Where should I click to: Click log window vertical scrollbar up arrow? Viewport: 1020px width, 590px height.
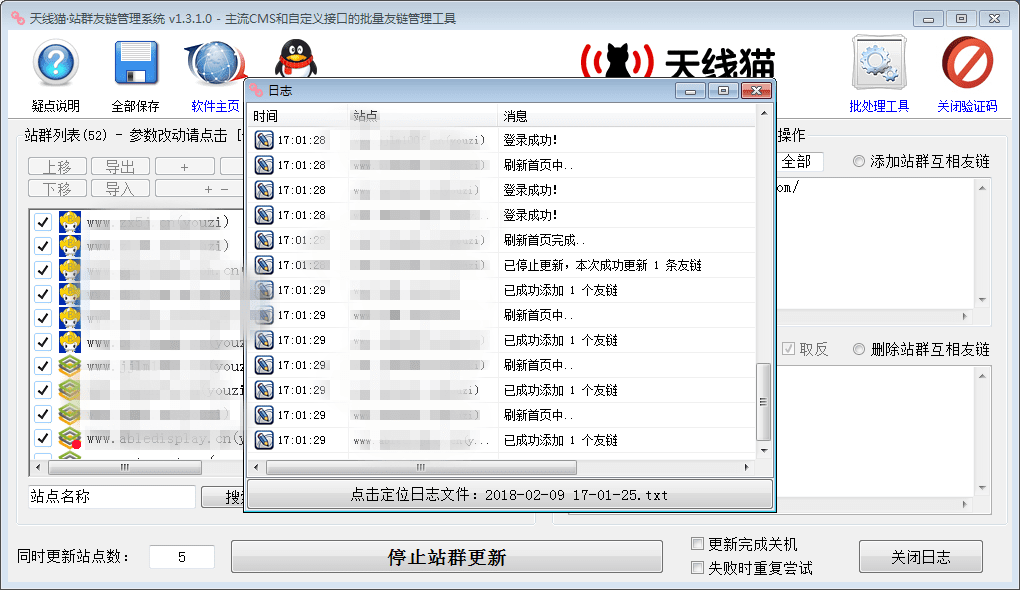764,113
